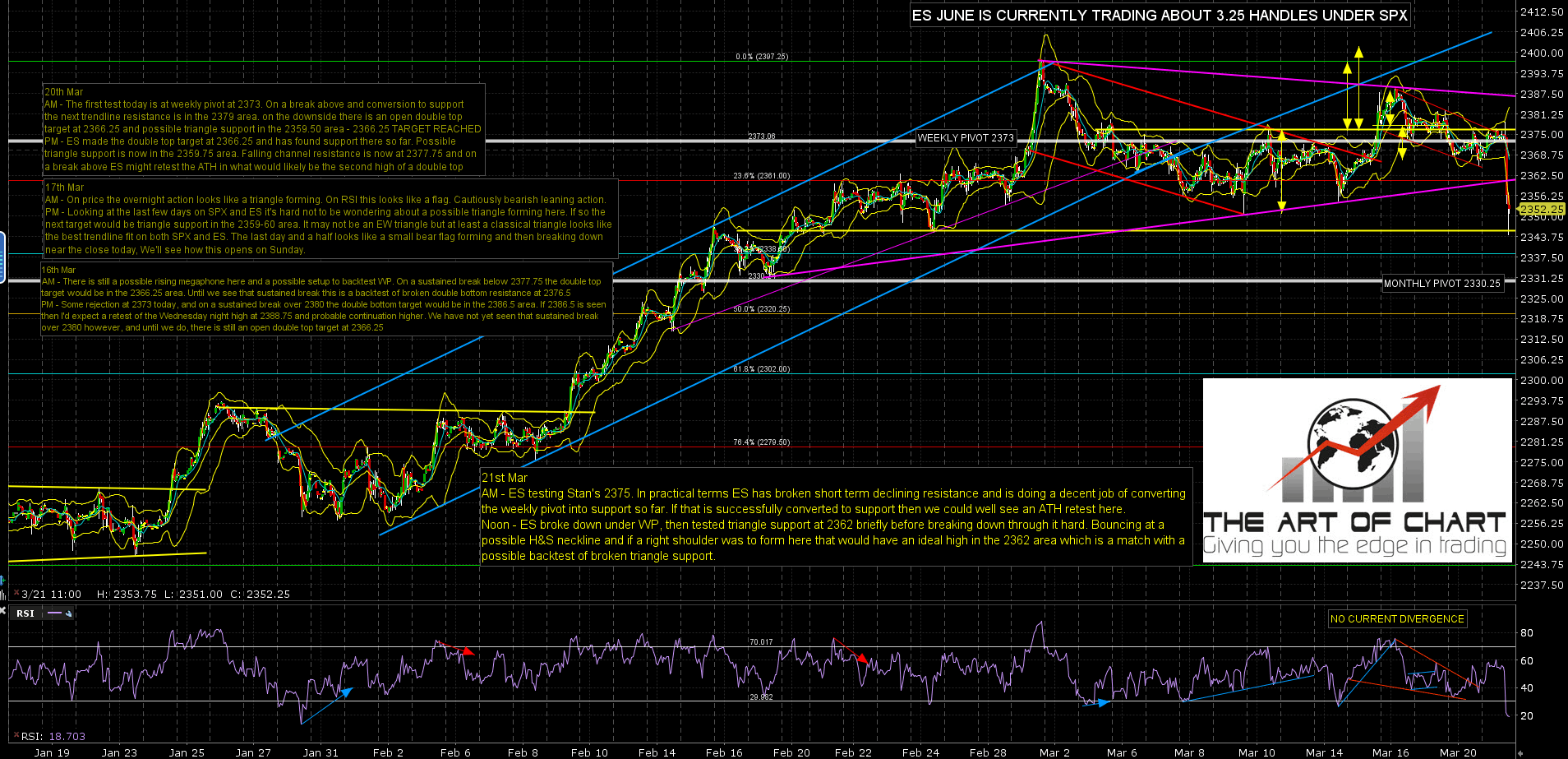This screenshot has width=1568, height=759.
Task: Click the ES June SPX header note
Action: point(1160,16)
